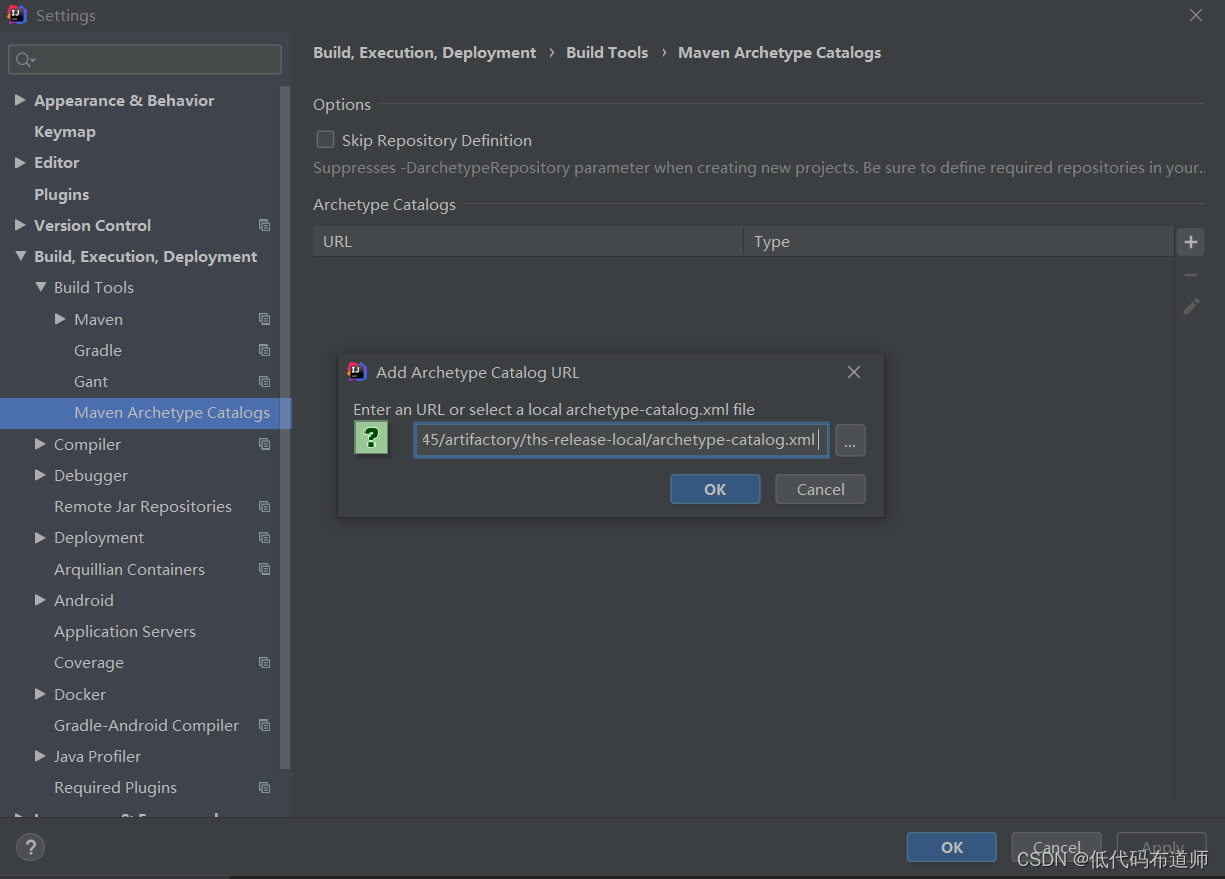This screenshot has width=1225, height=879.
Task: Expand the Android node arrow
Action: point(40,600)
